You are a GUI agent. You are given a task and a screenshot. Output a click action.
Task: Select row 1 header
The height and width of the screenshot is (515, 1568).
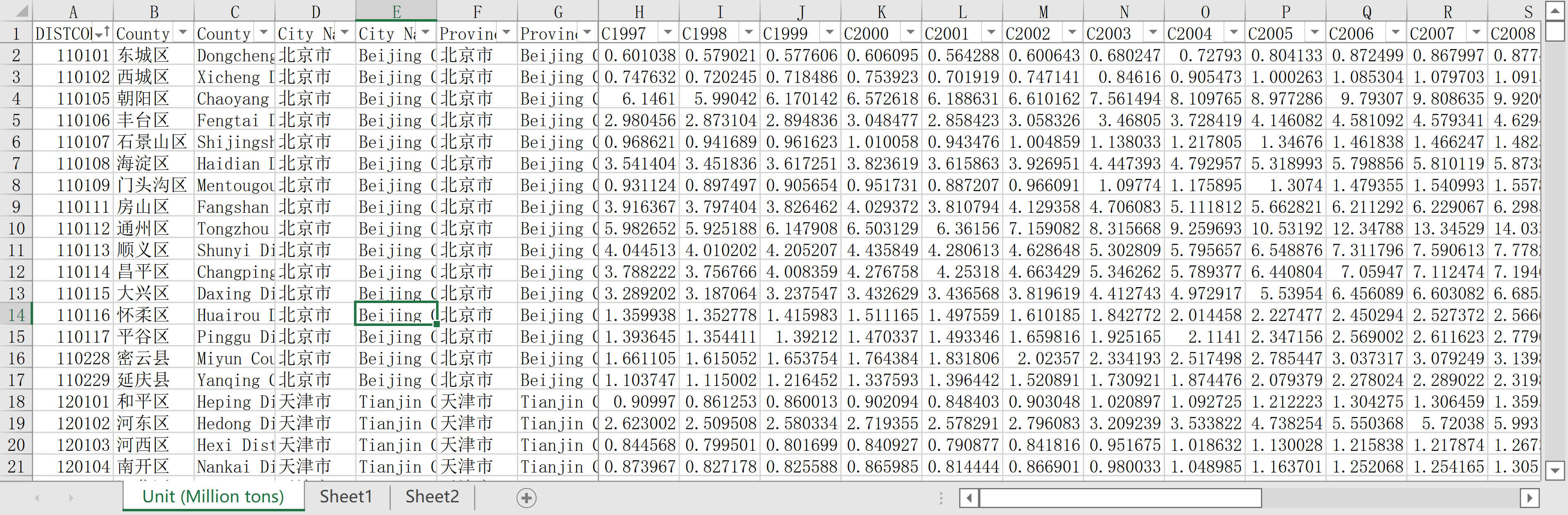(16, 33)
